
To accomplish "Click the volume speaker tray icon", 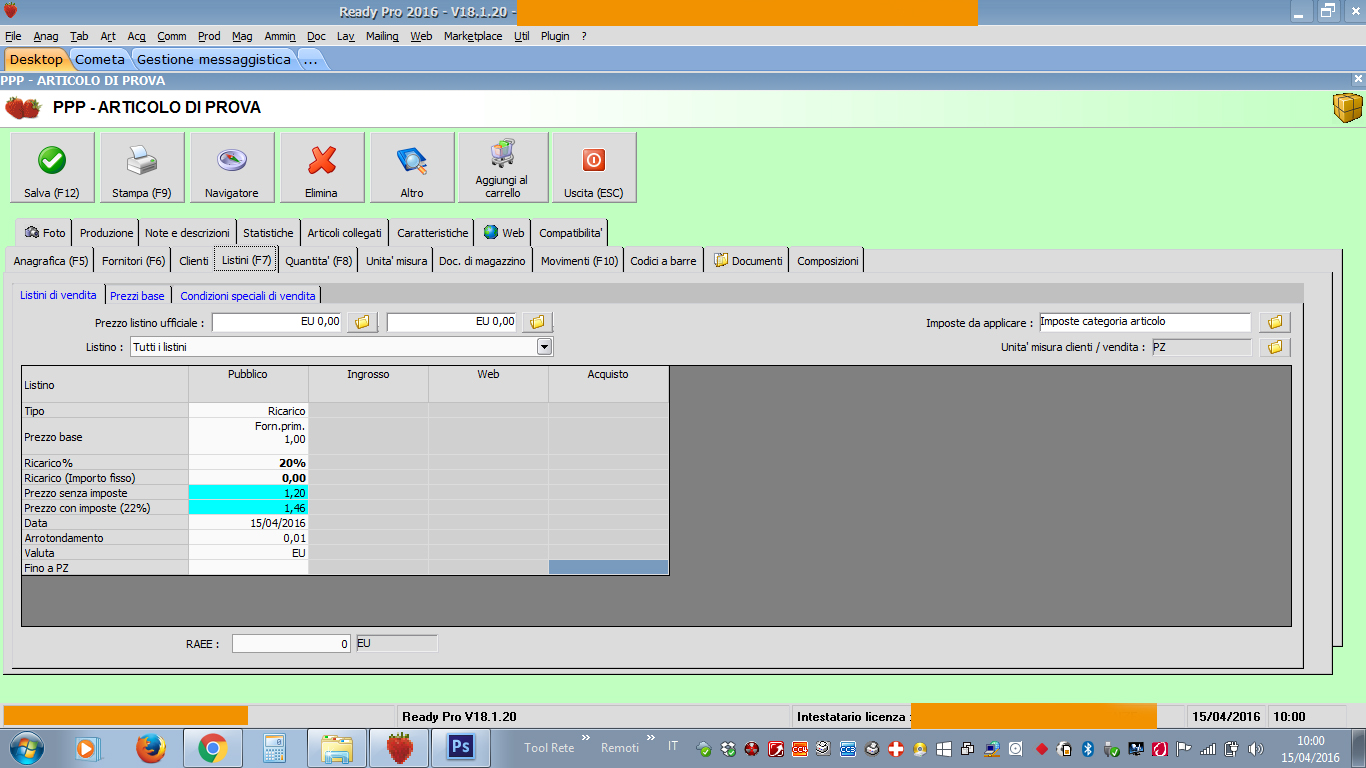I will (x=1256, y=748).
